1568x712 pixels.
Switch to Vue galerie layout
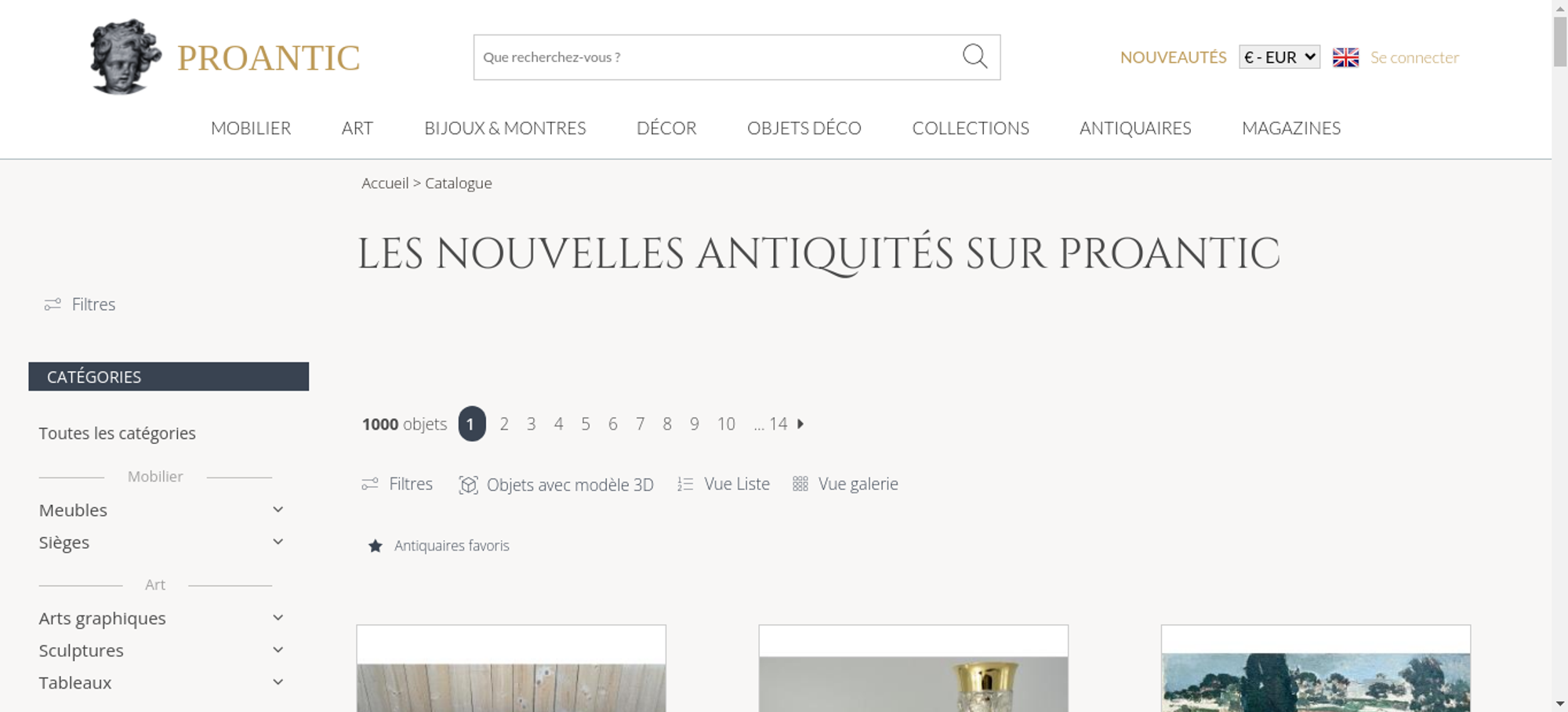tap(845, 484)
